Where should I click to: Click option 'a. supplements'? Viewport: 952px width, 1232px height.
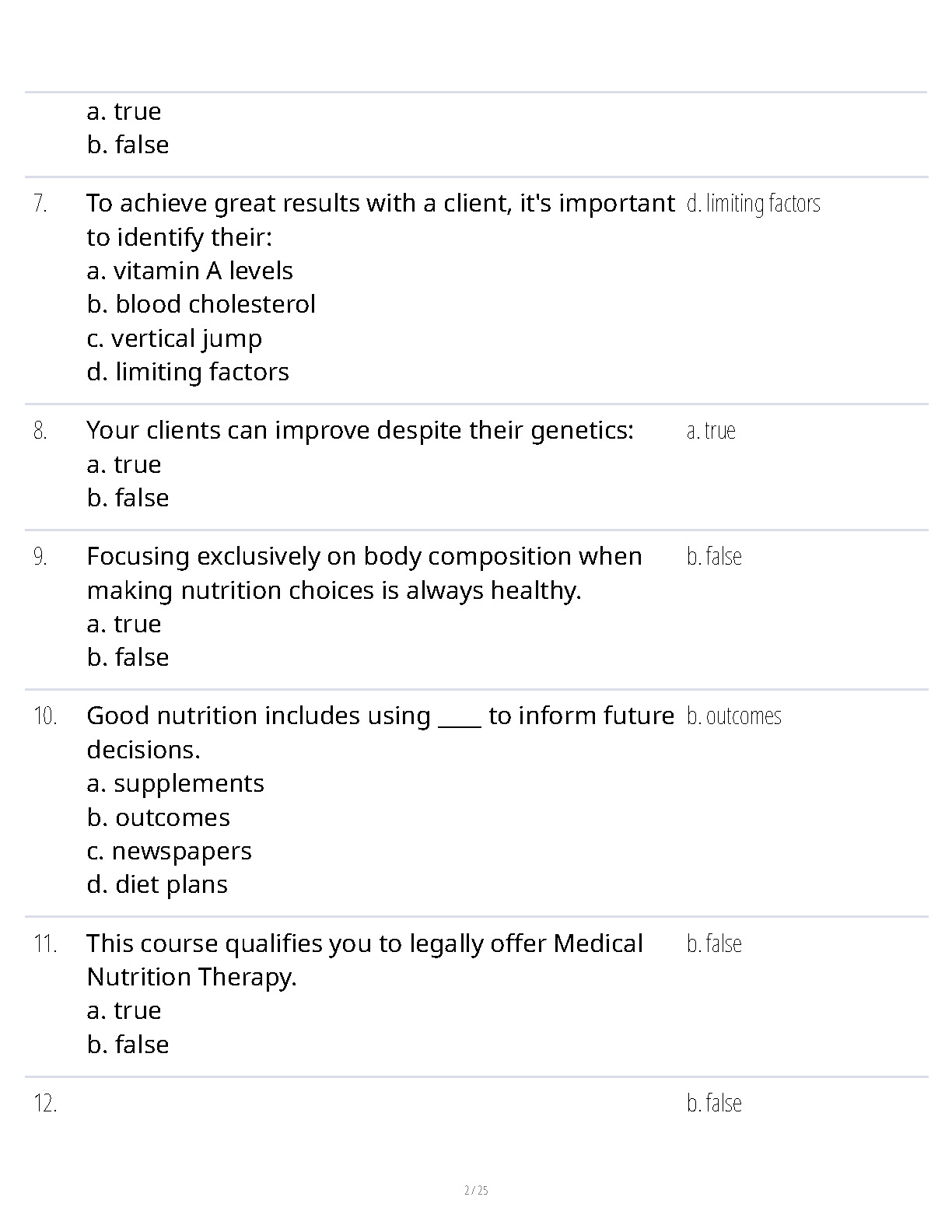176,783
